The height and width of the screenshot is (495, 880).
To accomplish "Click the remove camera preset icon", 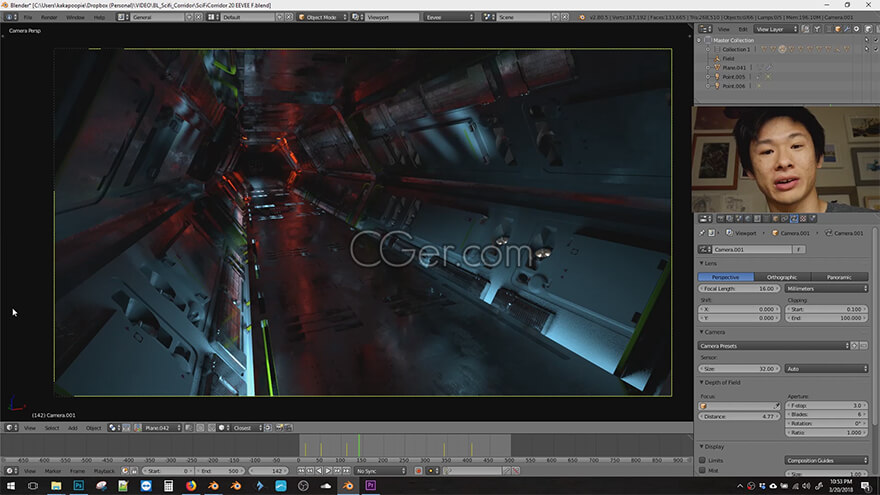I will point(863,346).
